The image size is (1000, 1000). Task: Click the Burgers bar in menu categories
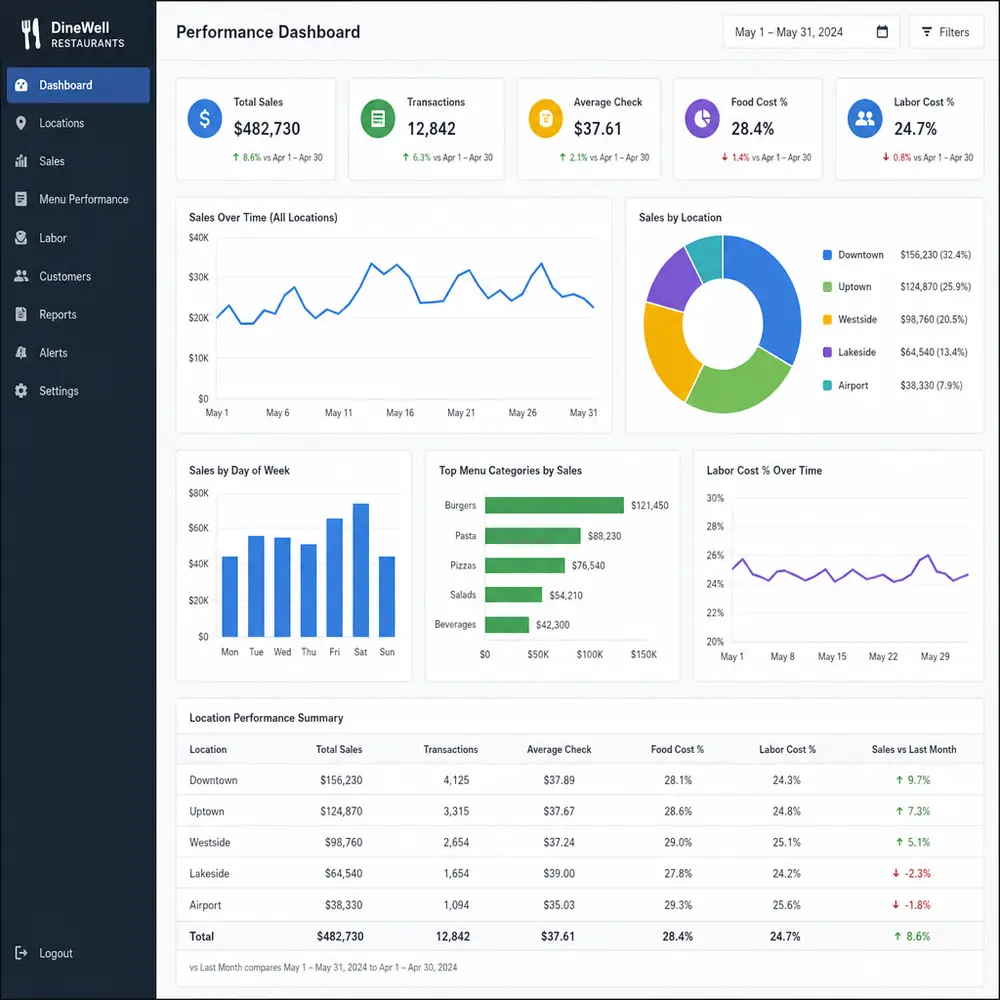click(x=554, y=505)
